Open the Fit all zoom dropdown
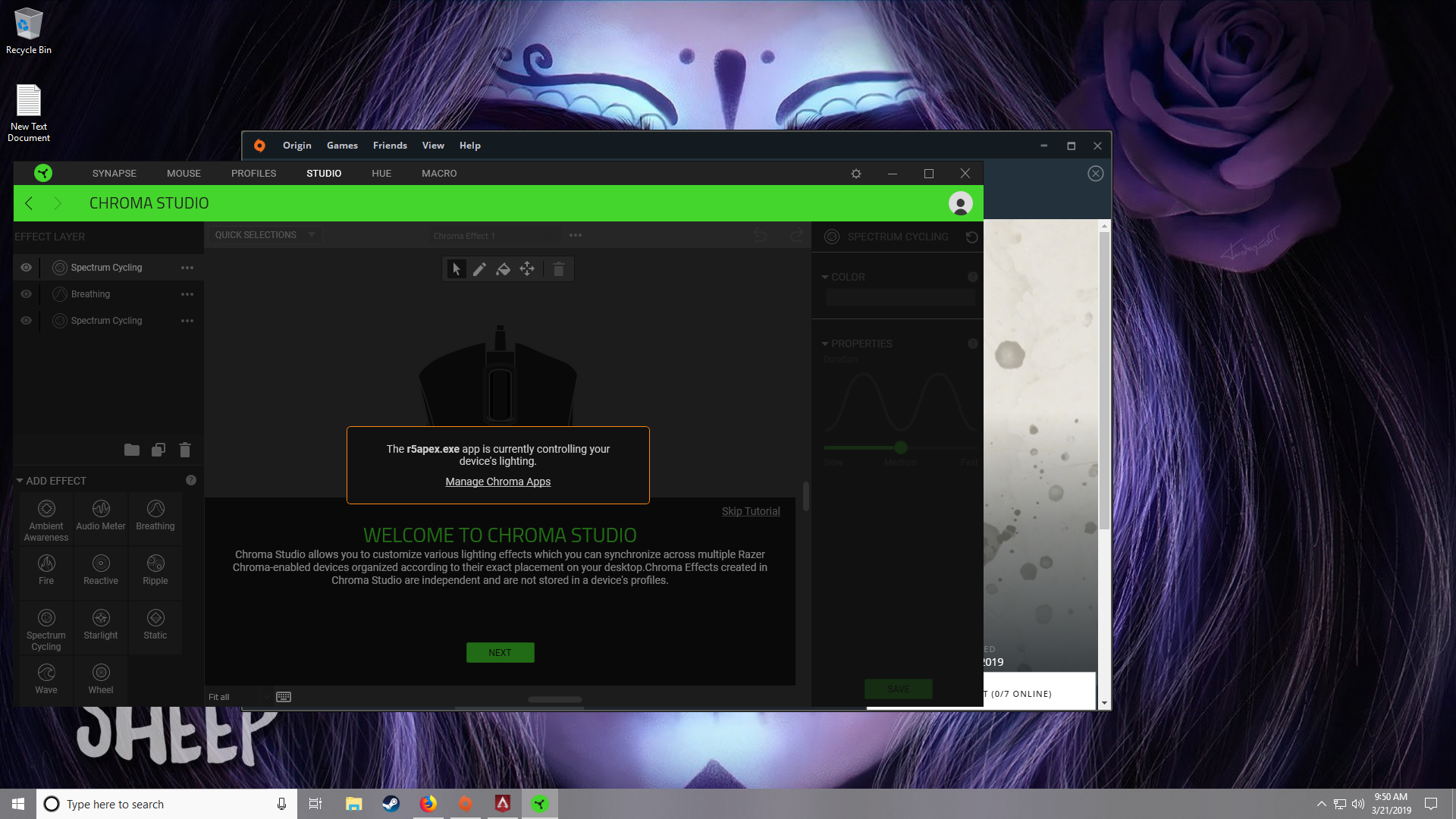The width and height of the screenshot is (1456, 819). pyautogui.click(x=240, y=697)
